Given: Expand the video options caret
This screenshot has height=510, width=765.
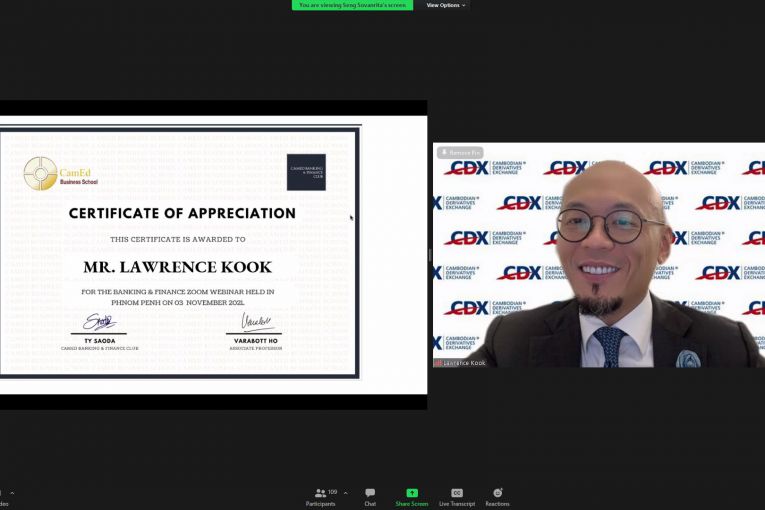Looking at the screenshot, I should [12, 493].
